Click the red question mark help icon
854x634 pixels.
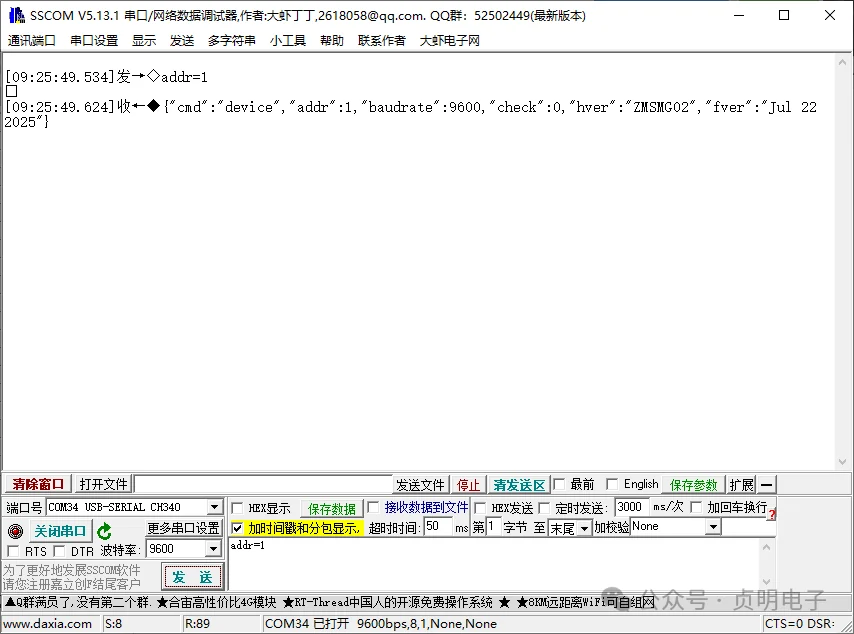pos(772,514)
